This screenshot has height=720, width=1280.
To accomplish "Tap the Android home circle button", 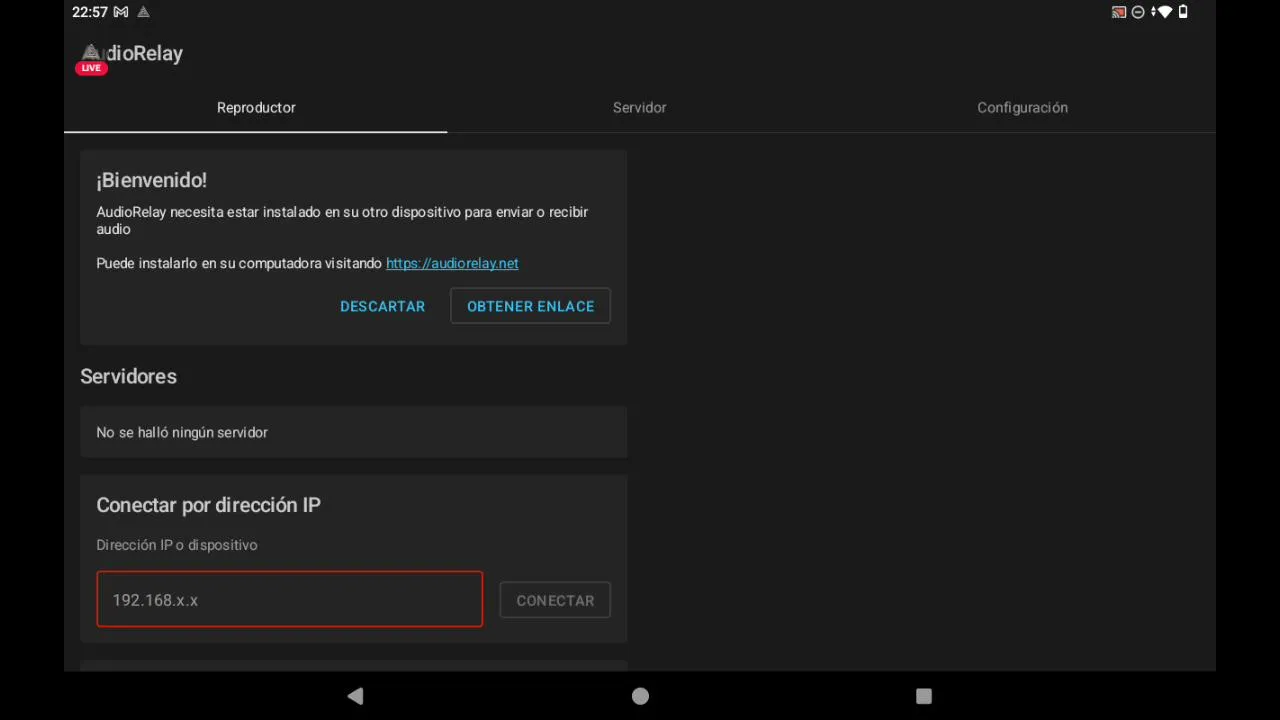I will click(640, 696).
